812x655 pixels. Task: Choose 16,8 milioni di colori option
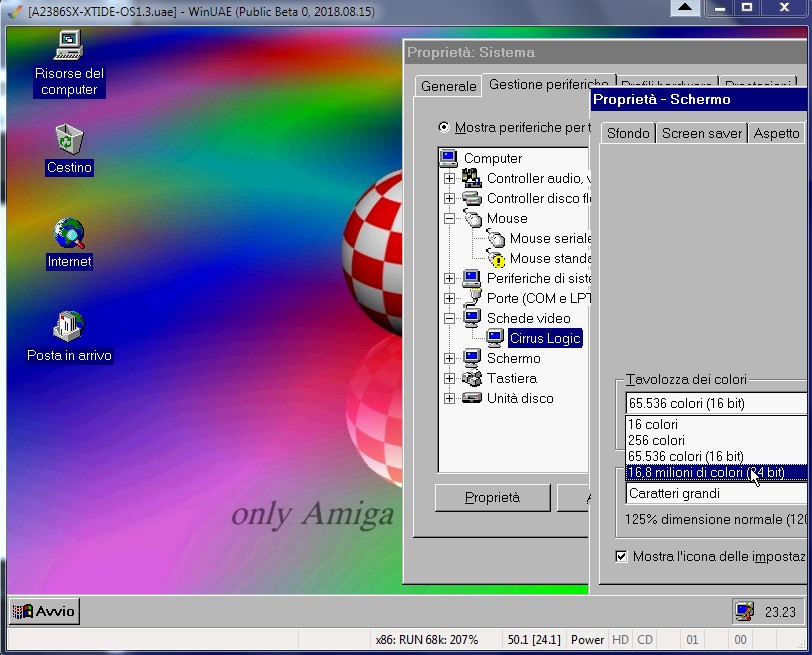coord(705,472)
